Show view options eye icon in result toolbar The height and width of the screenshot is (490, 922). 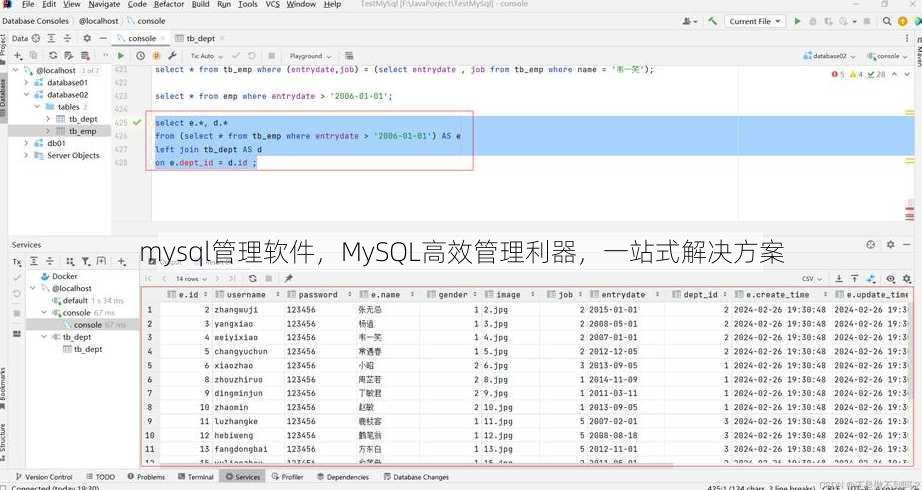click(890, 279)
